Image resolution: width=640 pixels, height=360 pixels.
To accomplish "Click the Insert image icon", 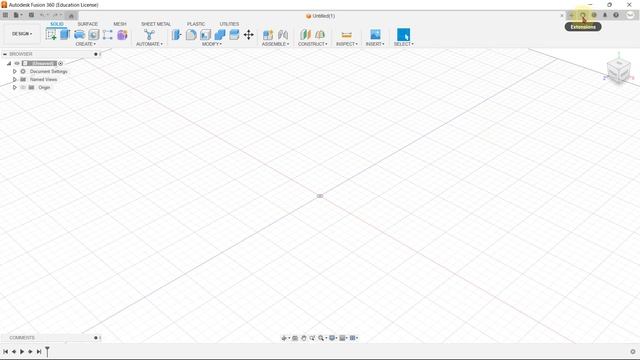I will [375, 34].
